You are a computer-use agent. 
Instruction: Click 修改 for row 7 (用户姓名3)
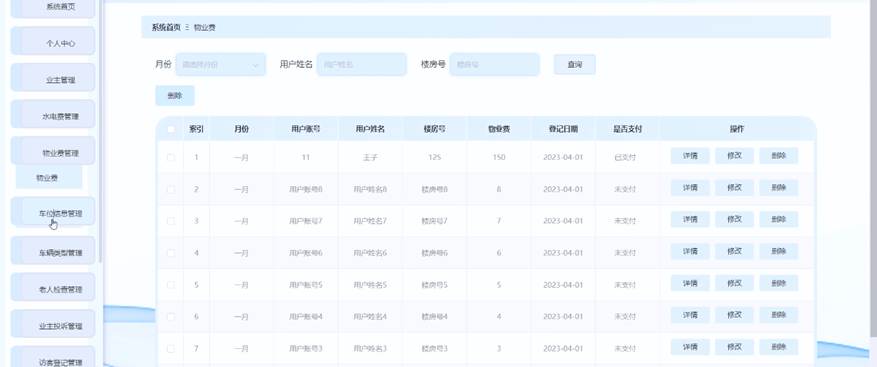[734, 347]
